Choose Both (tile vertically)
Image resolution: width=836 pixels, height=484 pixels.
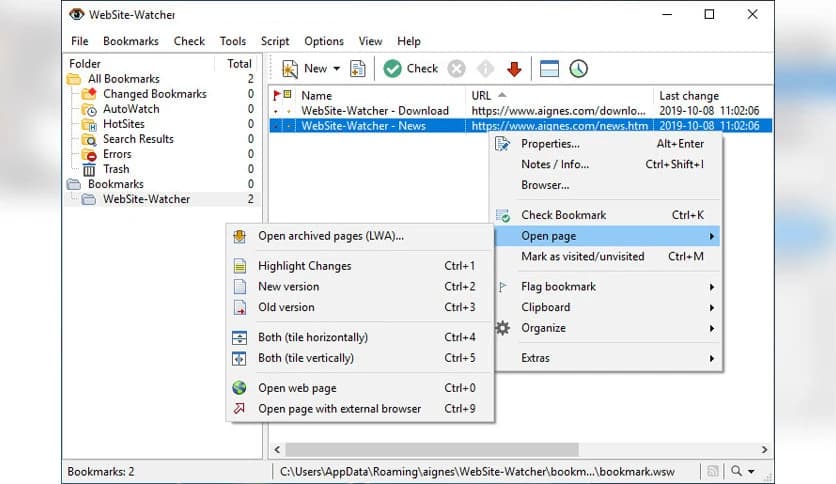(x=360, y=358)
